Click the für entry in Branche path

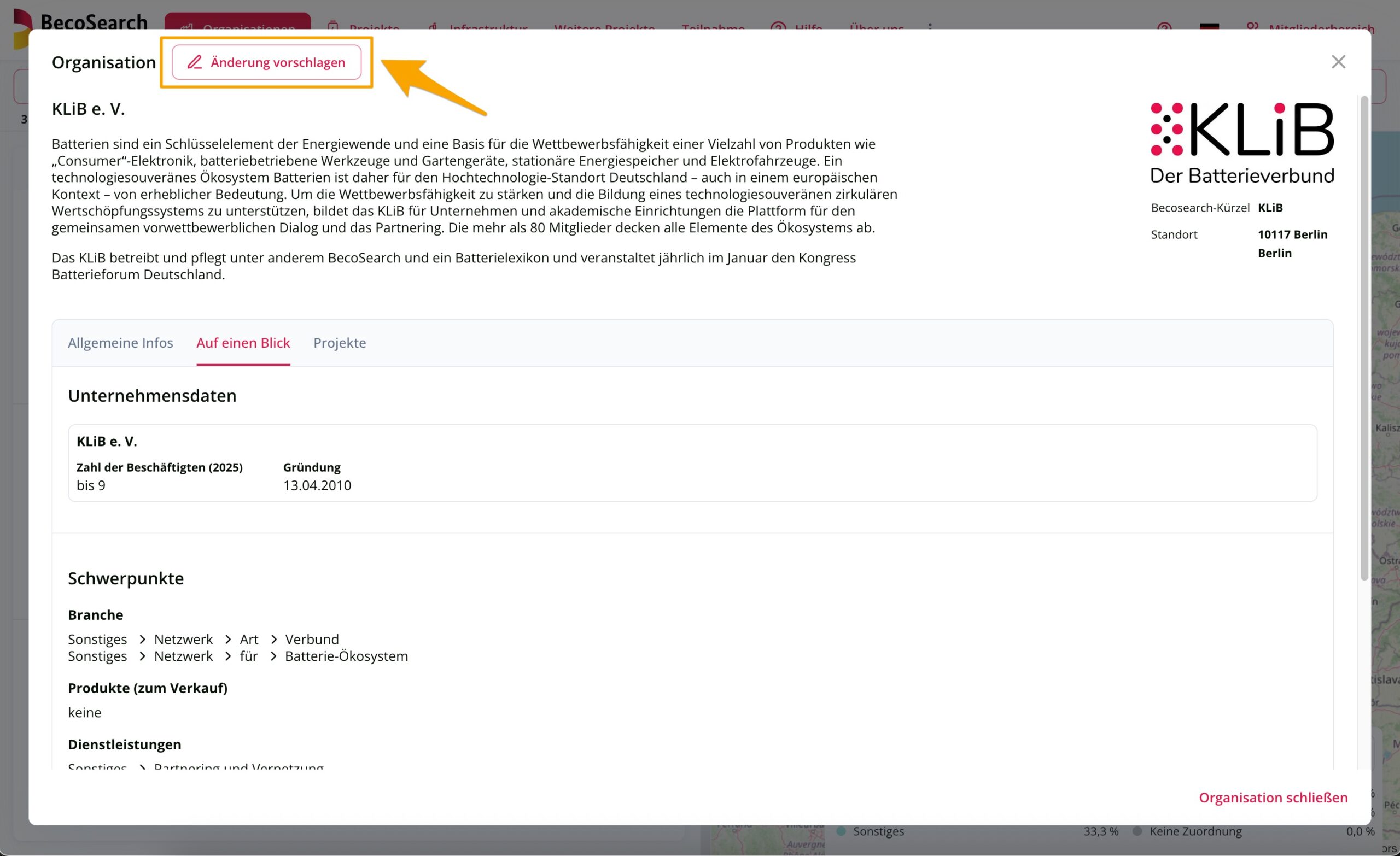point(249,656)
